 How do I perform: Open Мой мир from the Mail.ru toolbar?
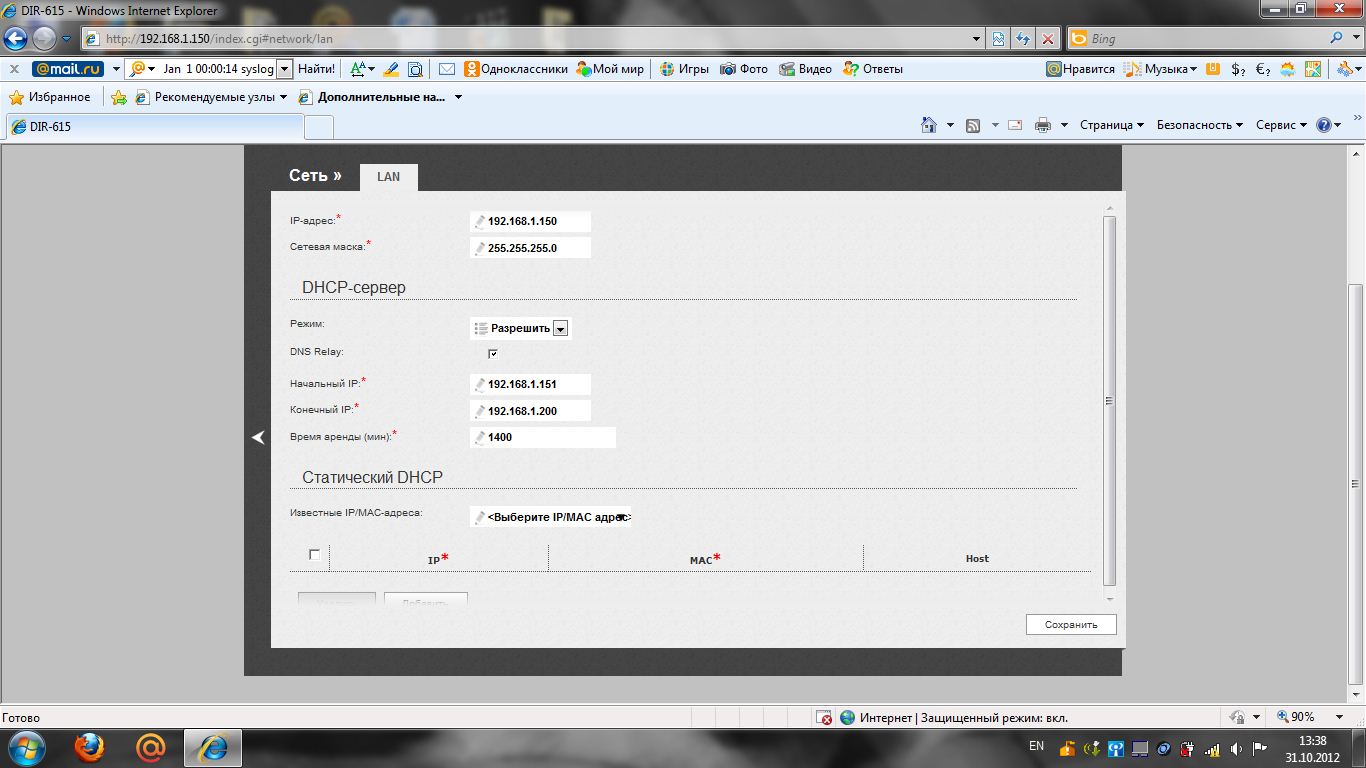point(611,69)
